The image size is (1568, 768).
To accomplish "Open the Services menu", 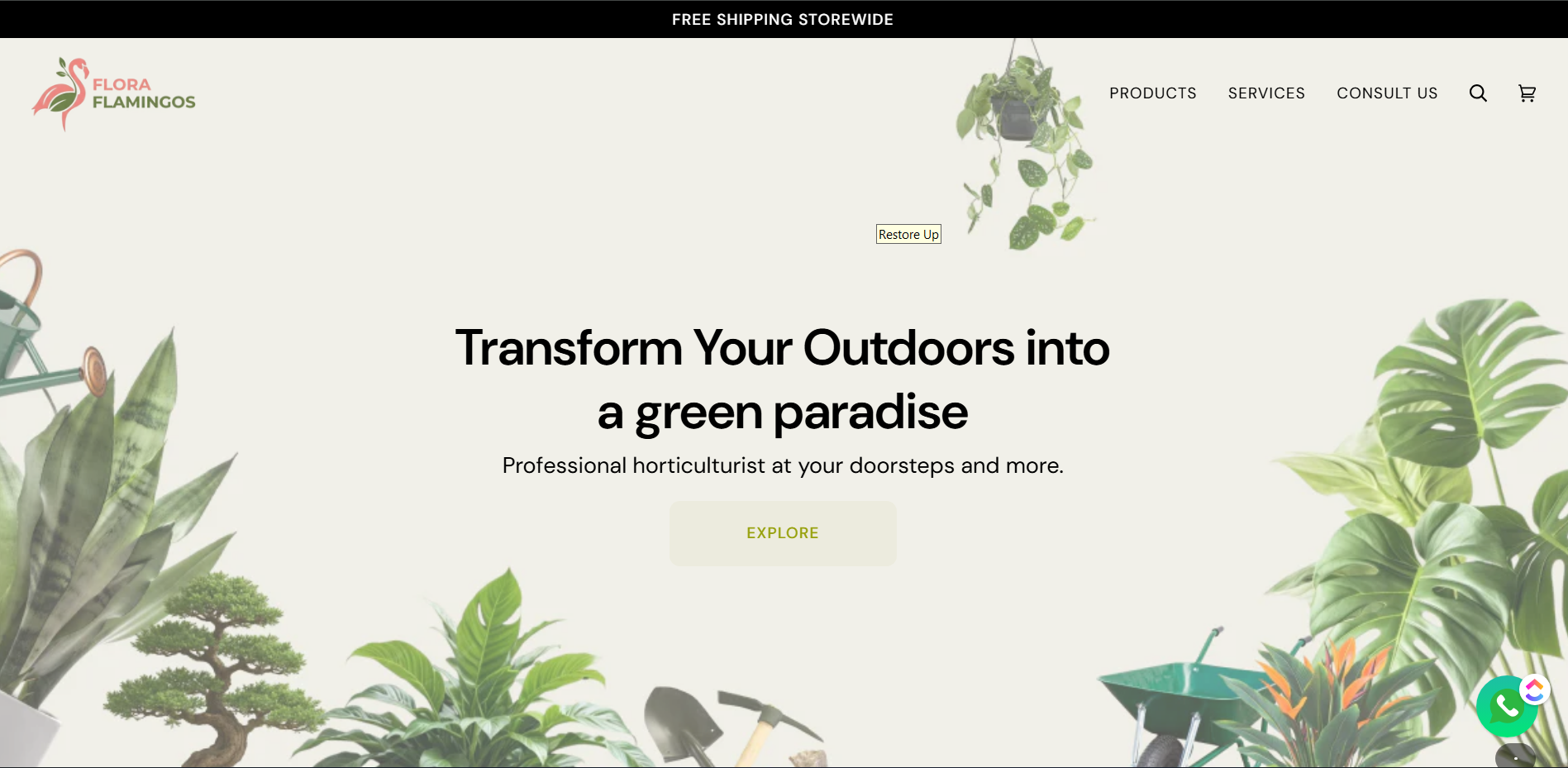I will (1265, 93).
